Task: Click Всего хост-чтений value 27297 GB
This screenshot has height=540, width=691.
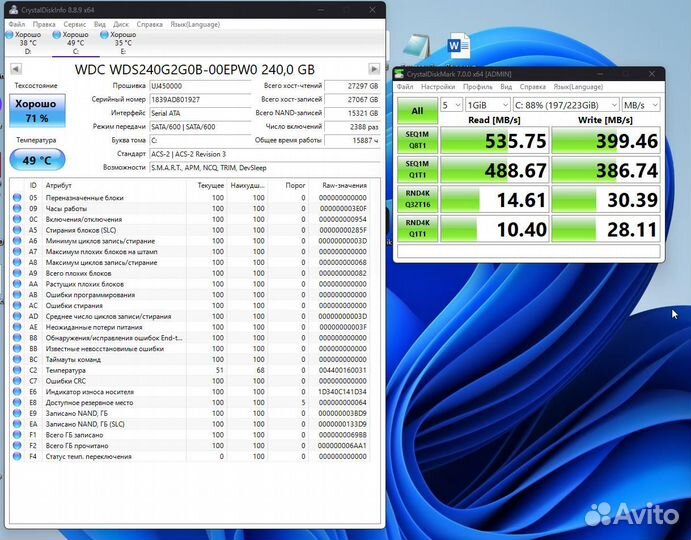Action: coord(353,86)
